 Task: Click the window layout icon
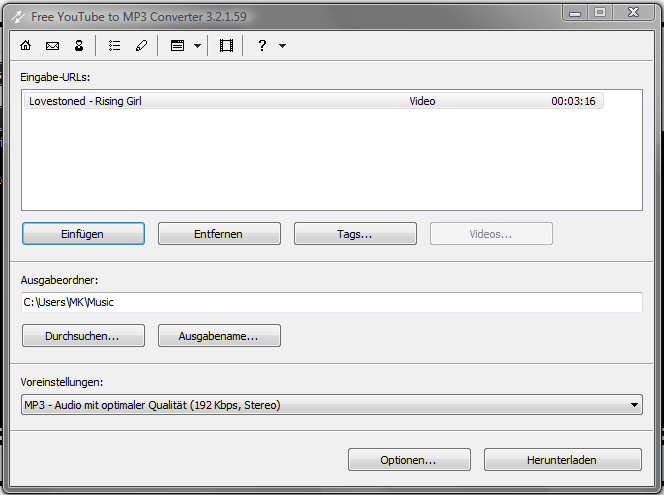[x=177, y=45]
